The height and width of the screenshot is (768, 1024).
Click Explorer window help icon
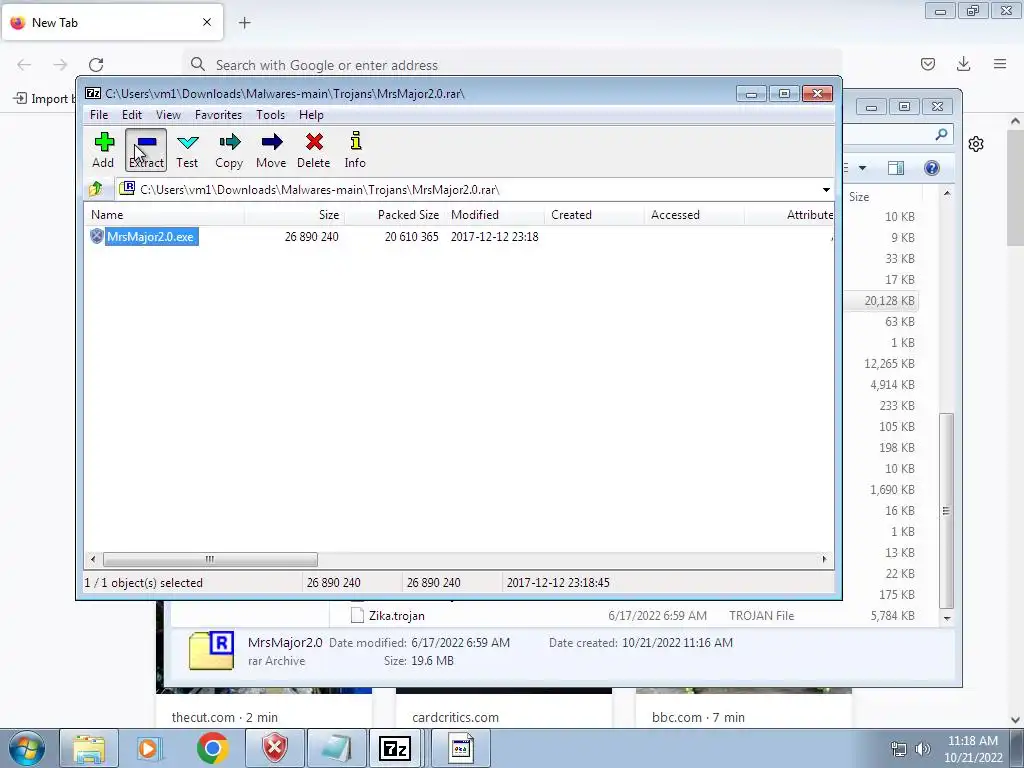click(932, 168)
